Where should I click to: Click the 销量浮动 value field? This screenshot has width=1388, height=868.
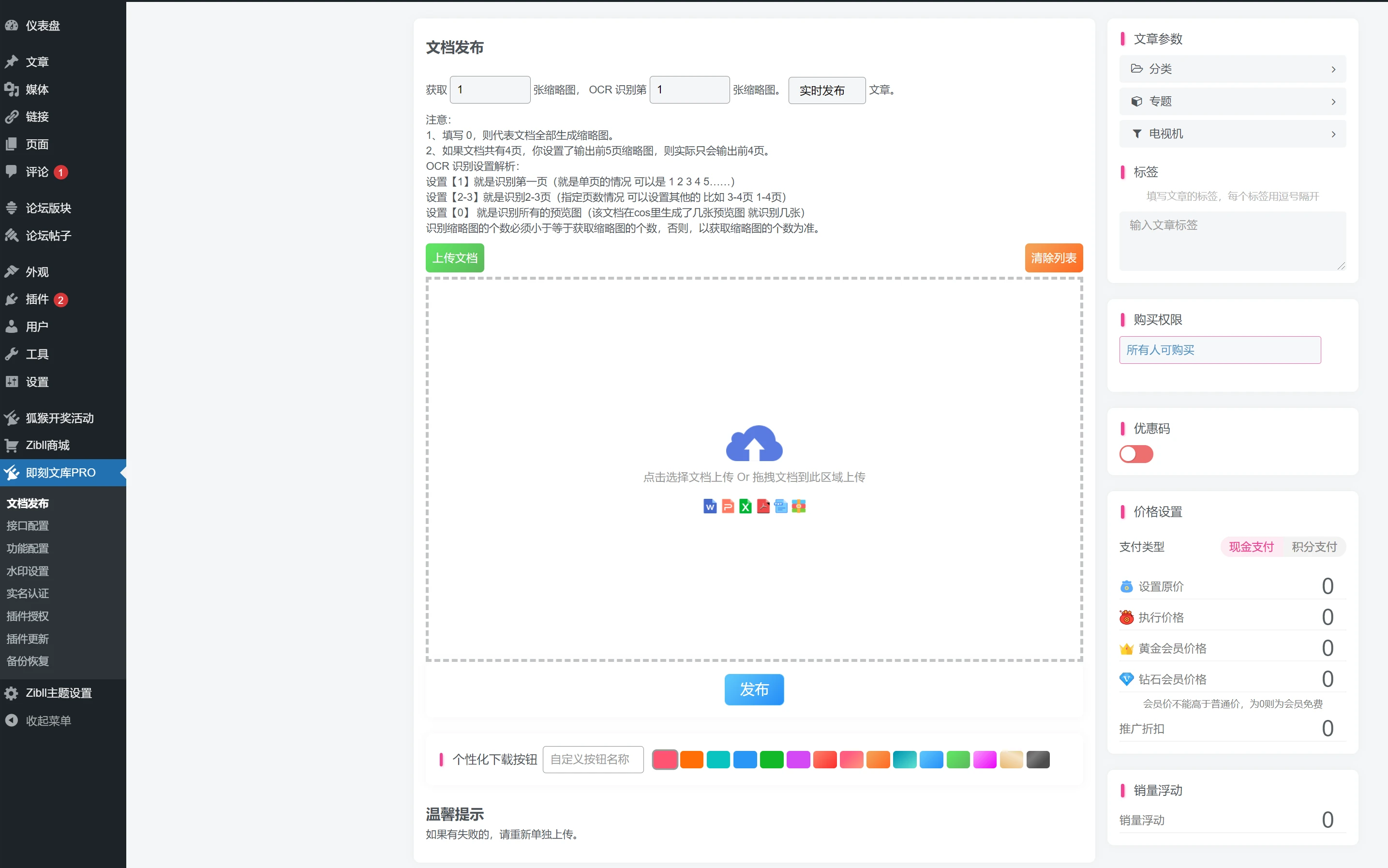[x=1327, y=820]
